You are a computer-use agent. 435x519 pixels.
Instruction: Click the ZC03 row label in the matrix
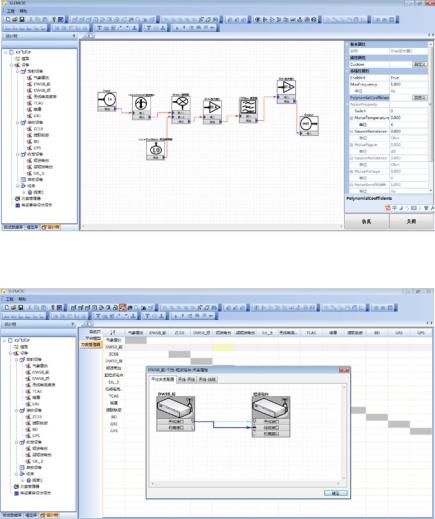[113, 354]
